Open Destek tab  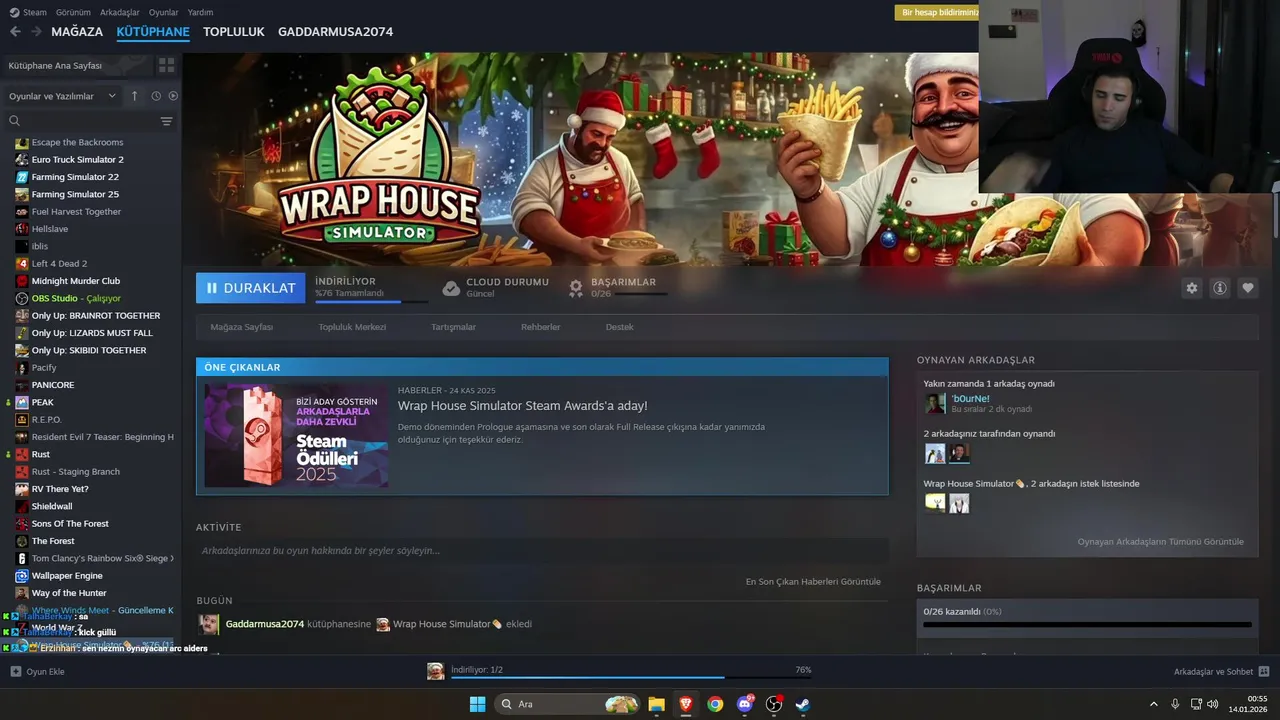619,327
